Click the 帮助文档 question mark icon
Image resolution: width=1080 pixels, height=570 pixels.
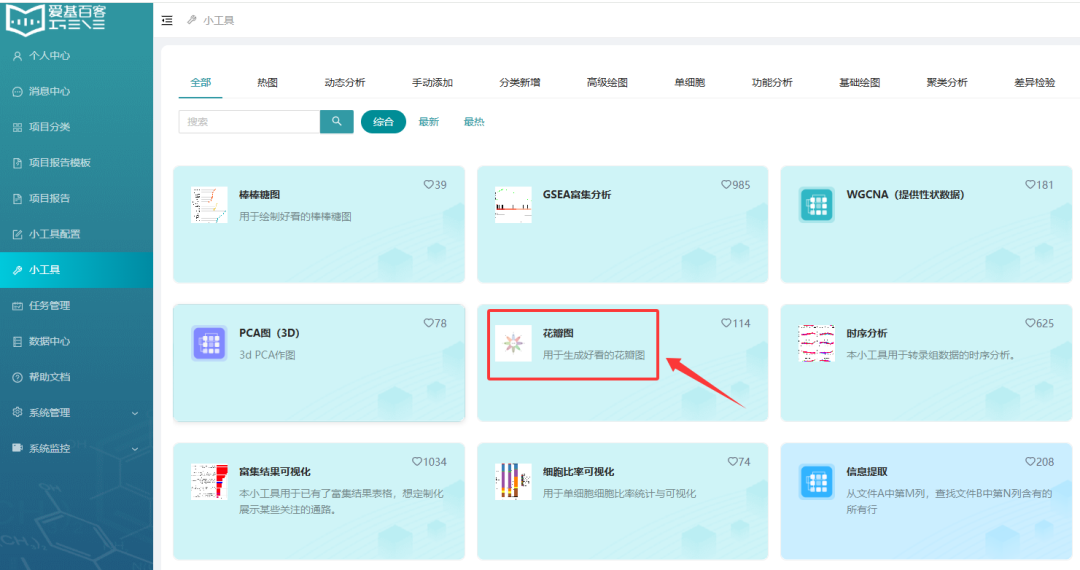click(x=17, y=377)
